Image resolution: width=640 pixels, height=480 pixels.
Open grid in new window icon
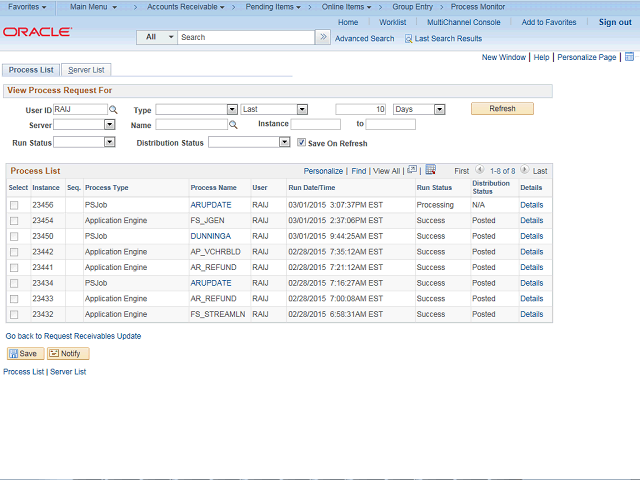(x=412, y=170)
